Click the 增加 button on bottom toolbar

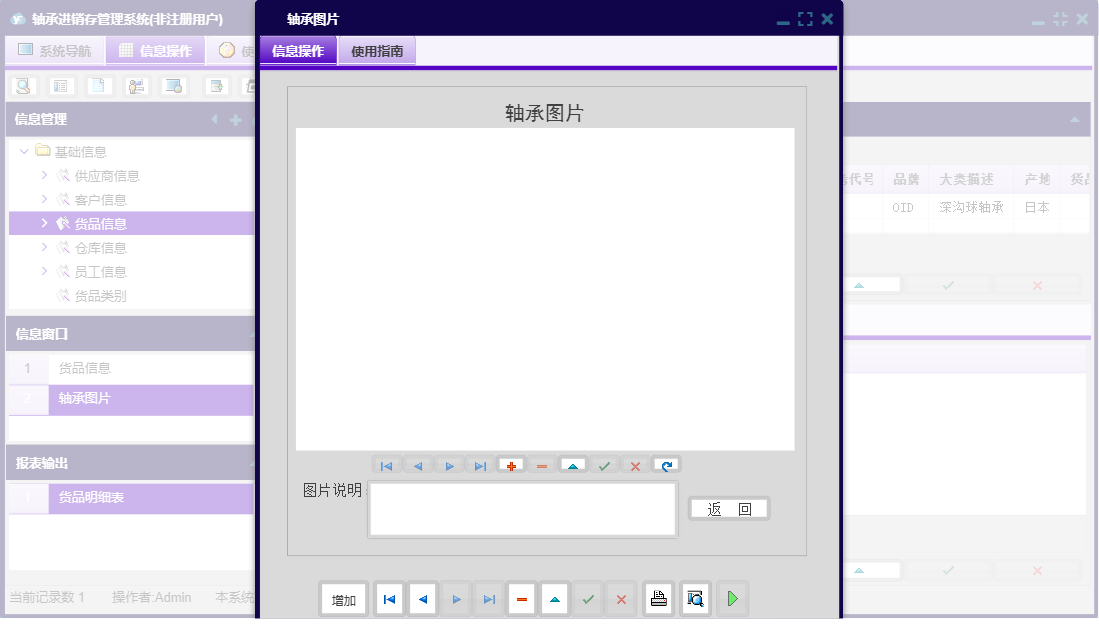(343, 598)
